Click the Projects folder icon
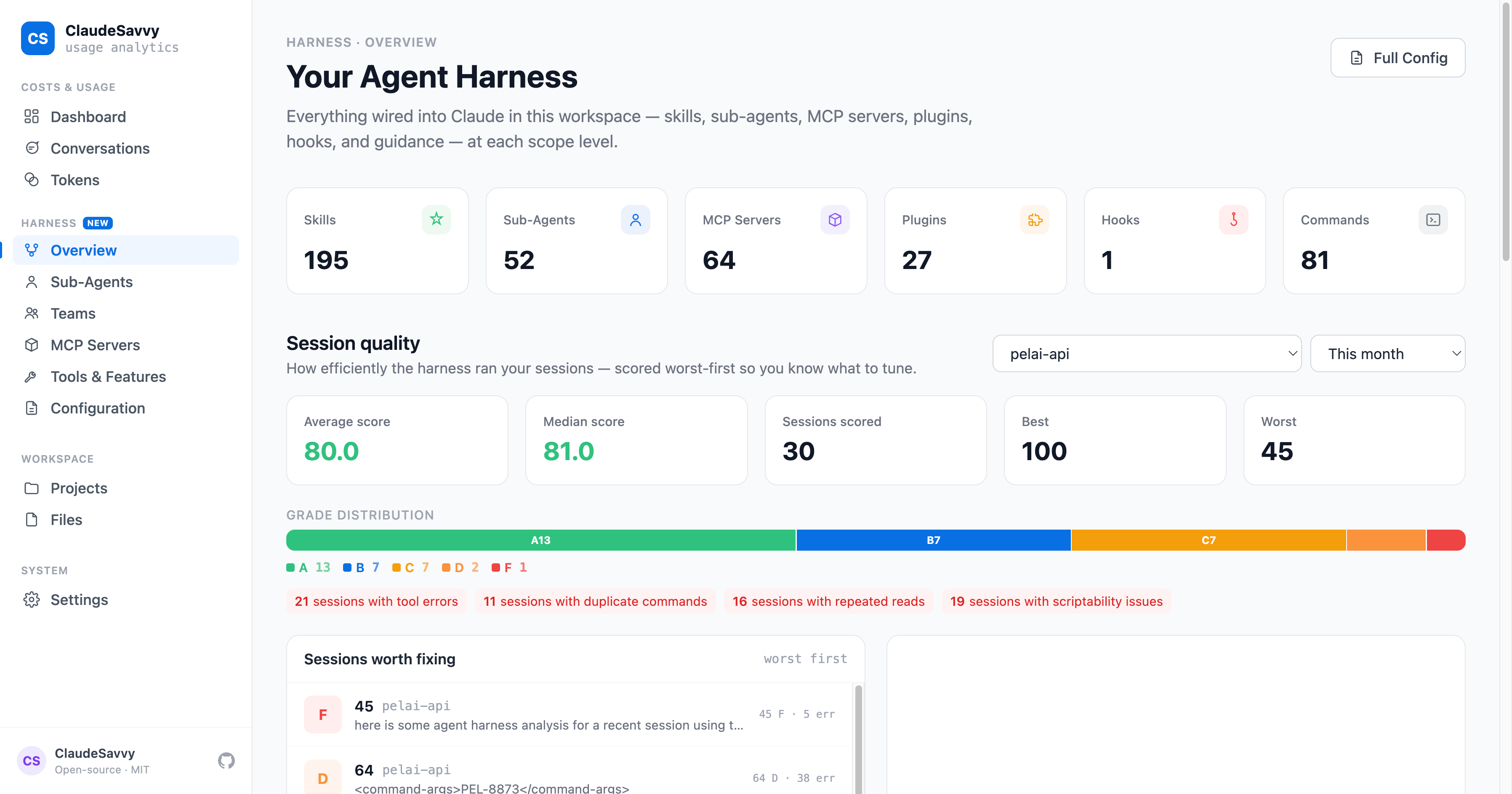 (x=32, y=488)
